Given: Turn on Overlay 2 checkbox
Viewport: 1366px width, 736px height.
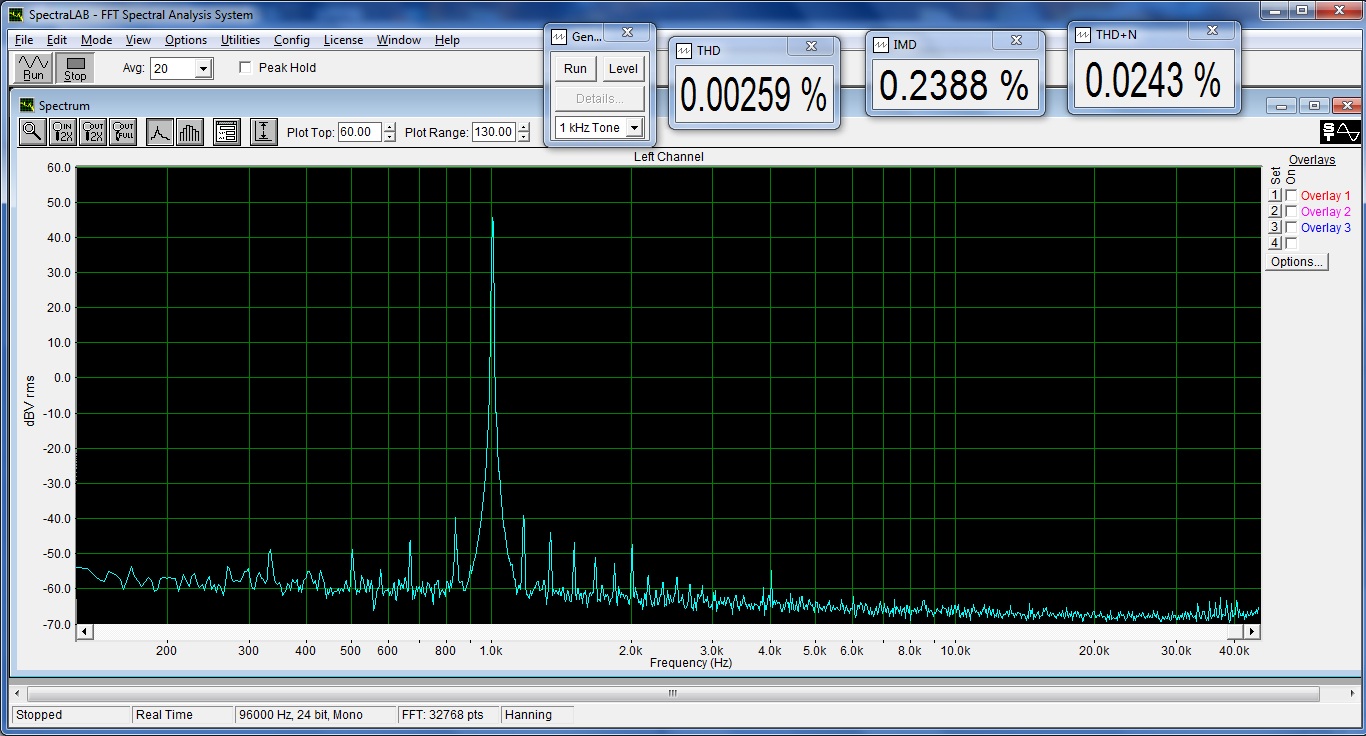Looking at the screenshot, I should pyautogui.click(x=1291, y=212).
